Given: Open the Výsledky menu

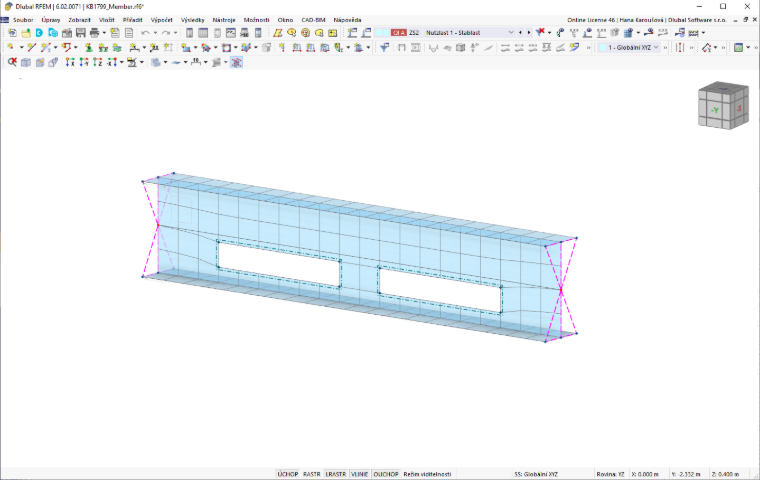Looking at the screenshot, I should (192, 20).
